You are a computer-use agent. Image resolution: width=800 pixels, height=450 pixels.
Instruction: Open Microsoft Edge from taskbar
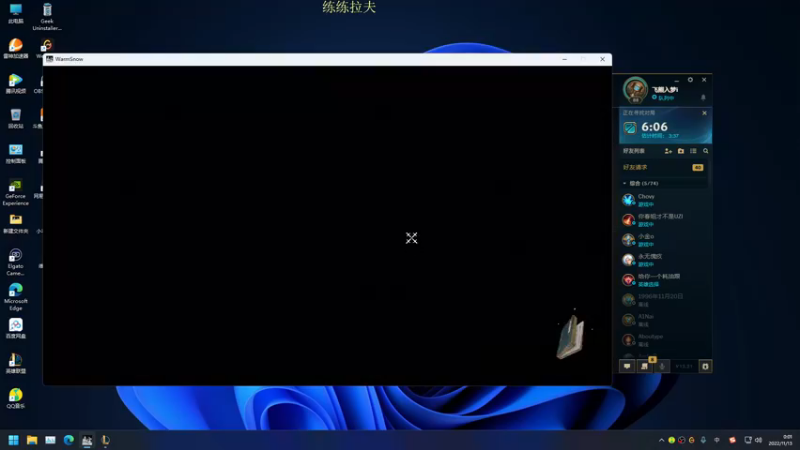coord(68,440)
